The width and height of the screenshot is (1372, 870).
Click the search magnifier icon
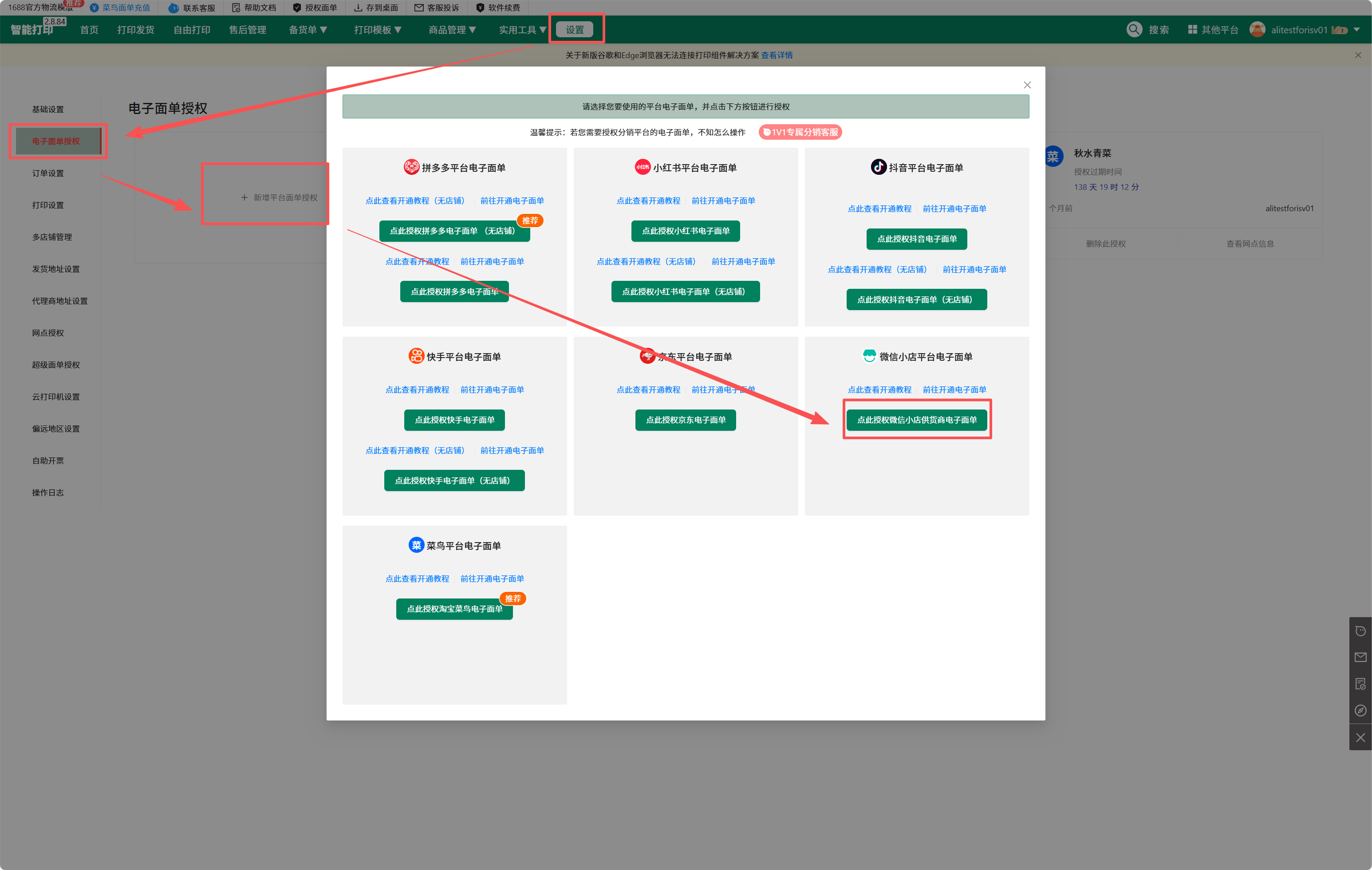point(1134,30)
